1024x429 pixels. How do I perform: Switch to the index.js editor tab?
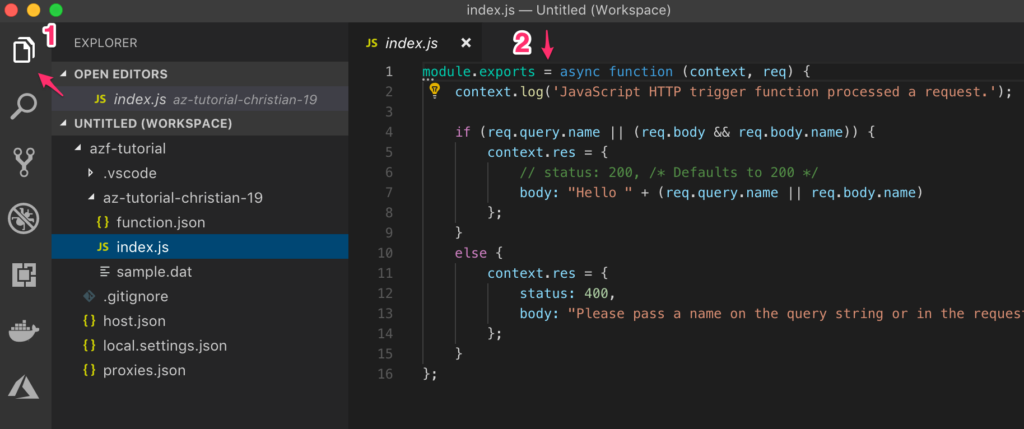pos(411,43)
